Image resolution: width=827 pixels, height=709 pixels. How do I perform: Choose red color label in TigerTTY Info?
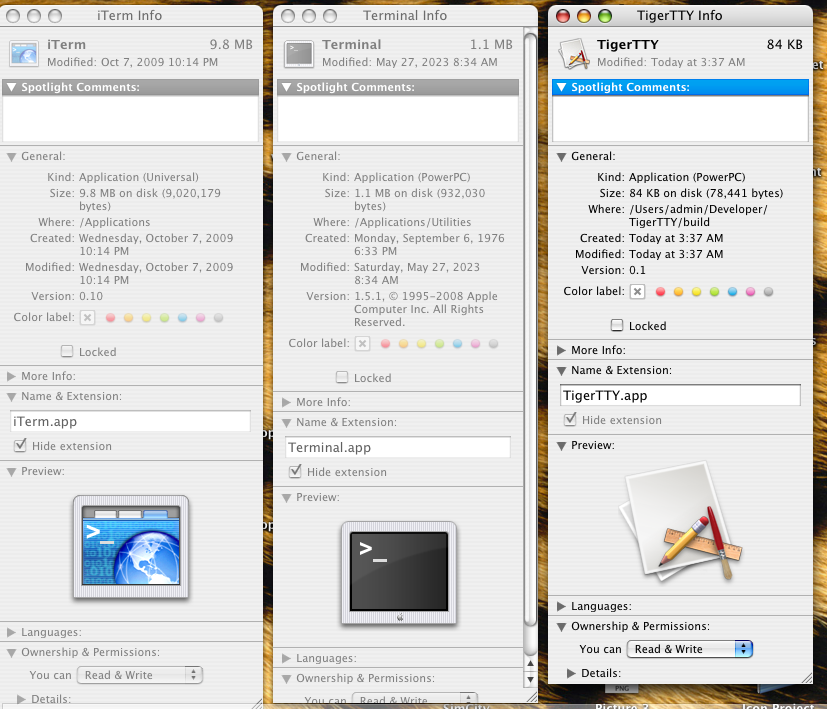click(660, 292)
